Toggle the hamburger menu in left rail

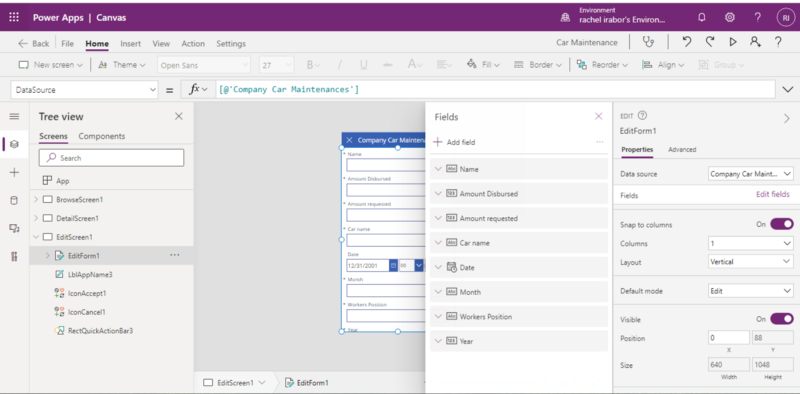(x=14, y=116)
